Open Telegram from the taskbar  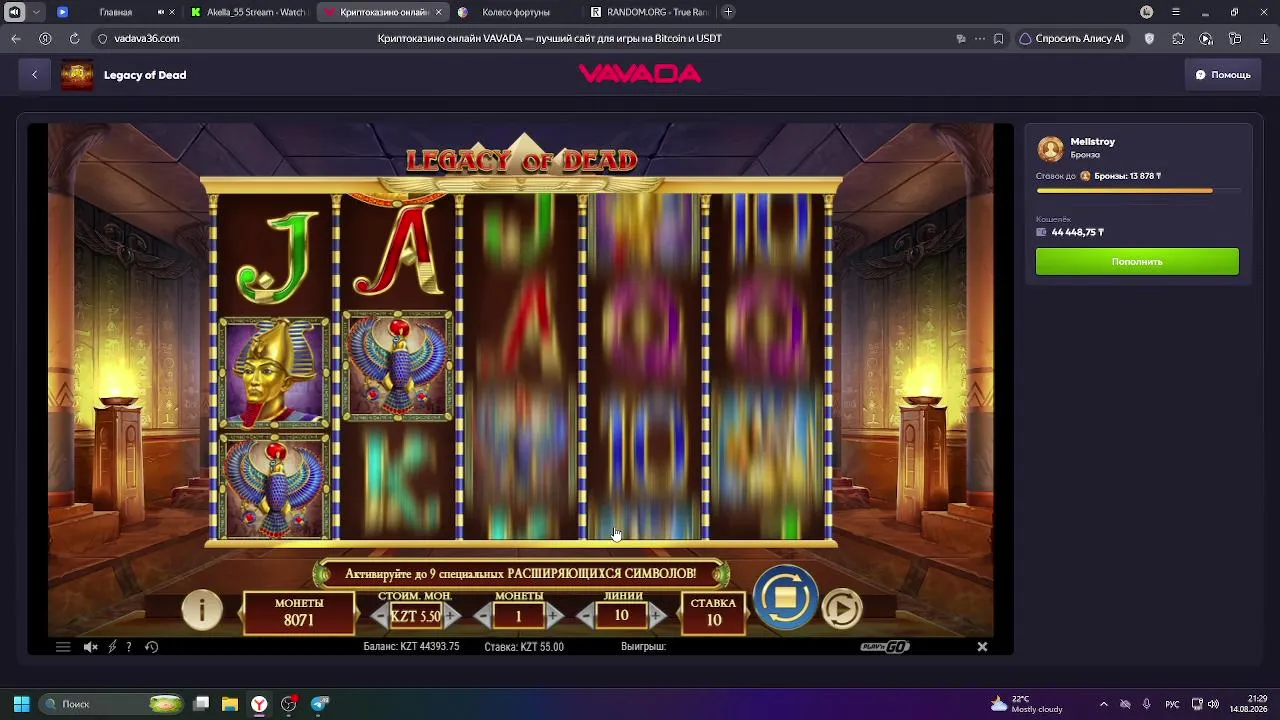(x=319, y=704)
